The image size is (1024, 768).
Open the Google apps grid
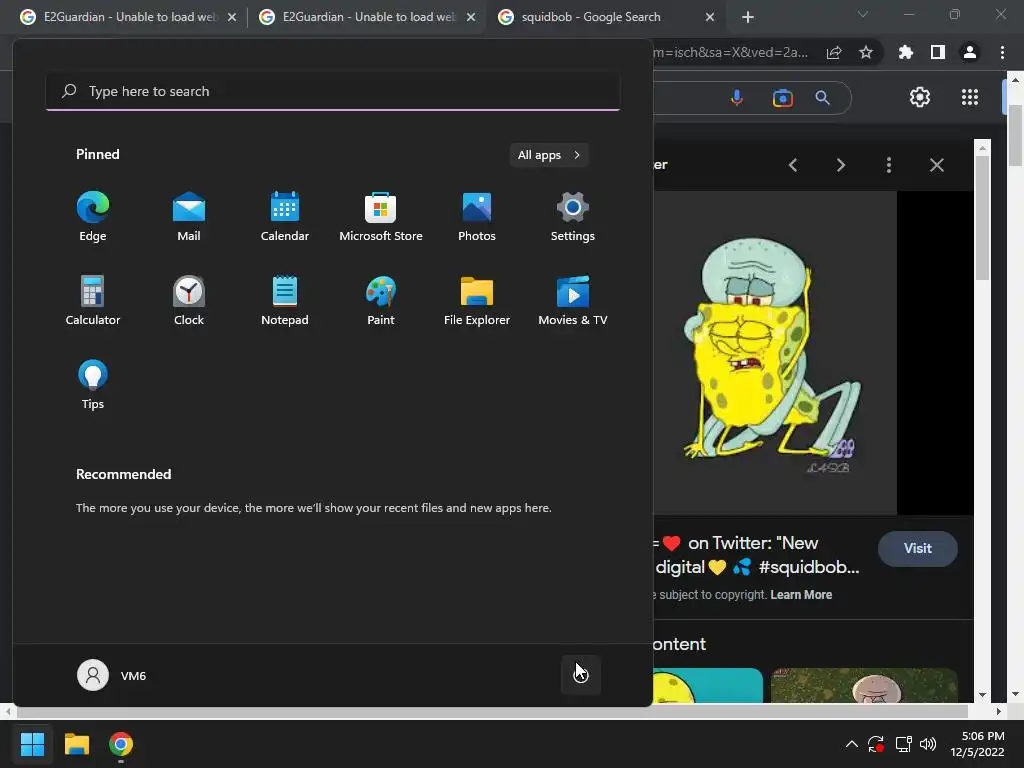click(970, 97)
